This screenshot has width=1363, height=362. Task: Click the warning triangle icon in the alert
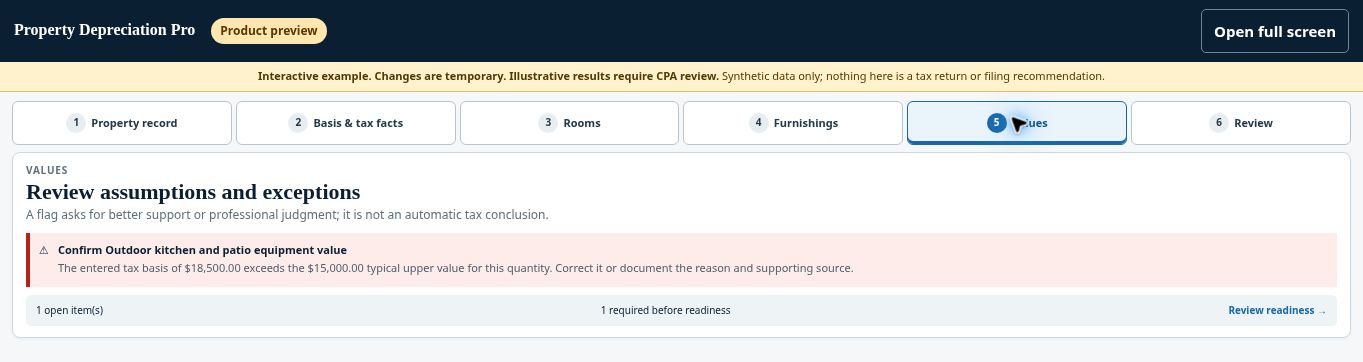pos(44,250)
